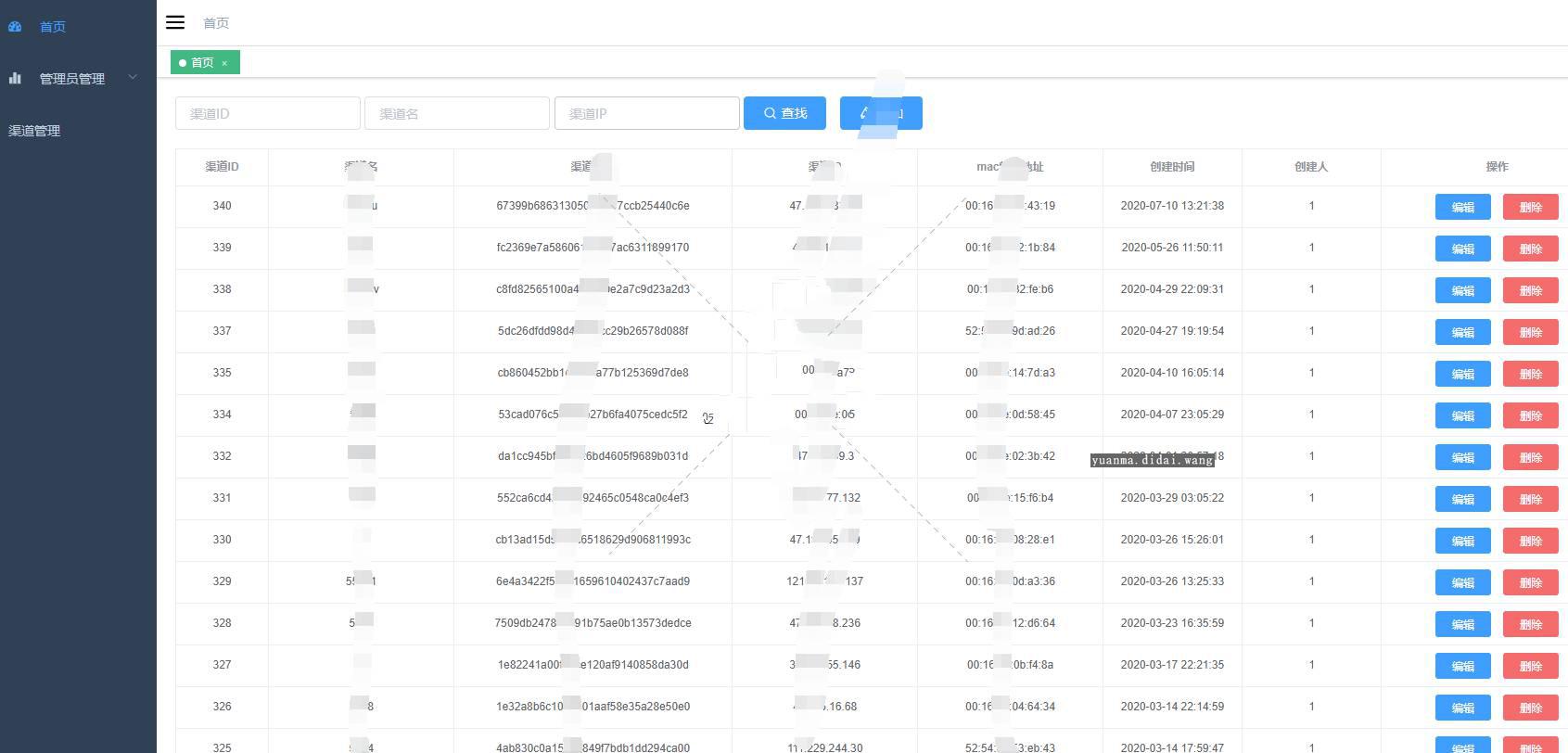Click 编辑 for row 327
This screenshot has height=753, width=1568.
pyautogui.click(x=1463, y=666)
